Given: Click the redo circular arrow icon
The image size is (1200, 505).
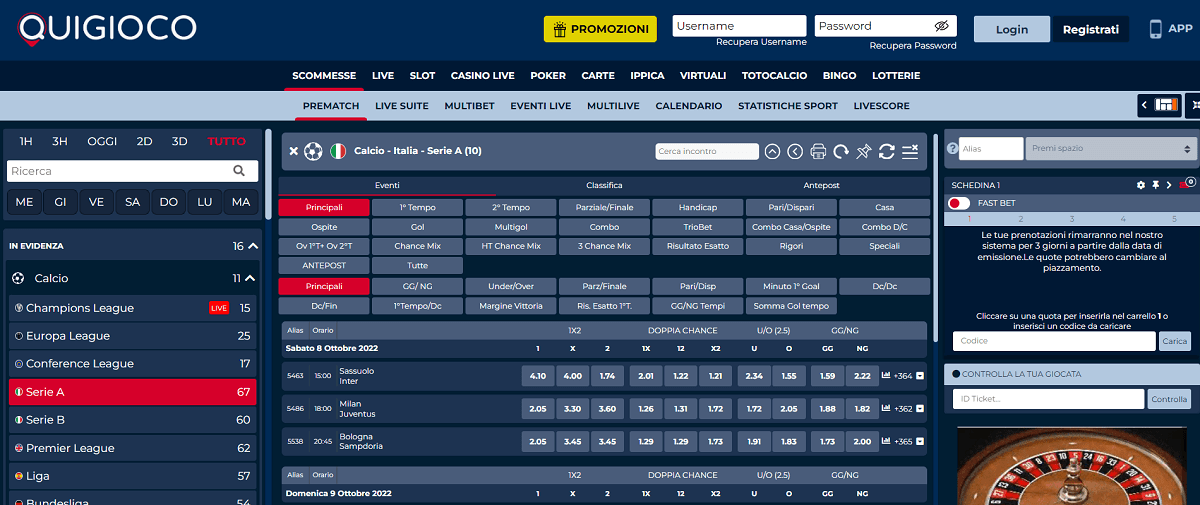Looking at the screenshot, I should coord(841,151).
